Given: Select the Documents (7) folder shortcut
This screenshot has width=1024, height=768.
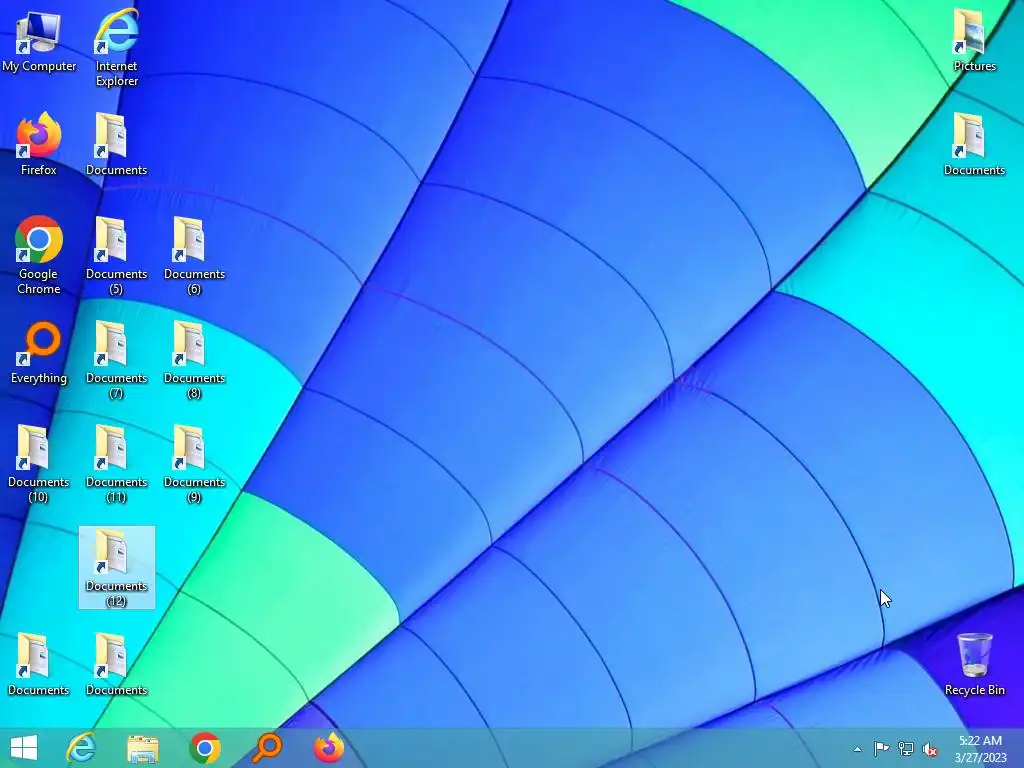Looking at the screenshot, I should pyautogui.click(x=116, y=359).
